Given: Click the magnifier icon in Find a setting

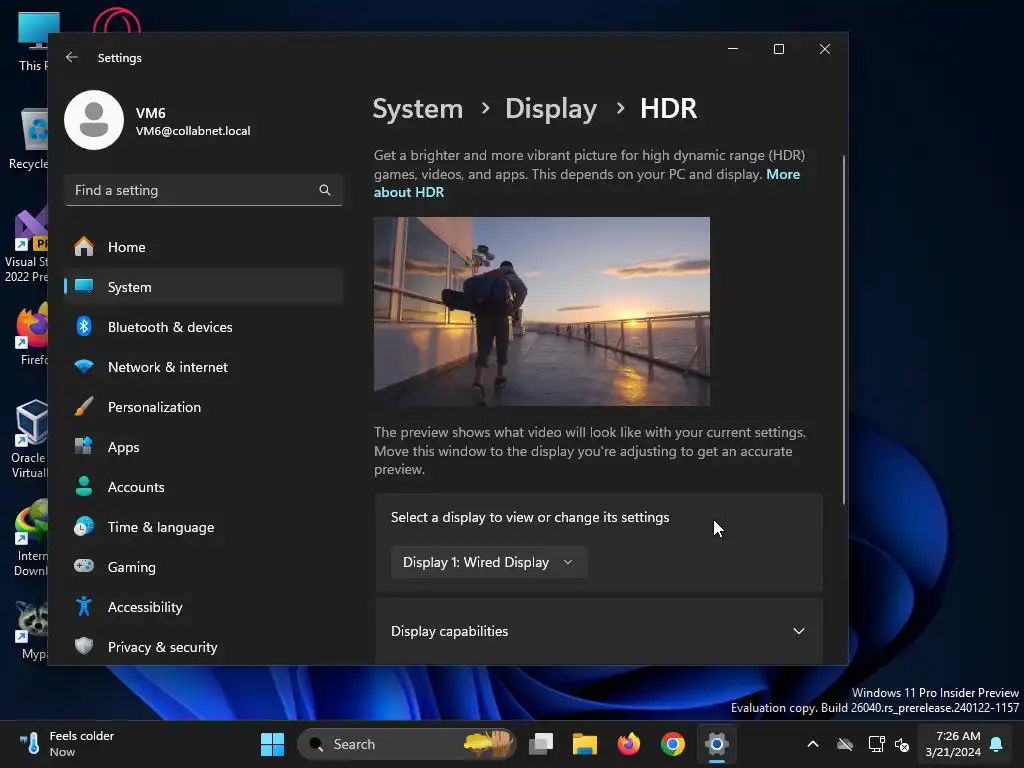Looking at the screenshot, I should coord(325,190).
